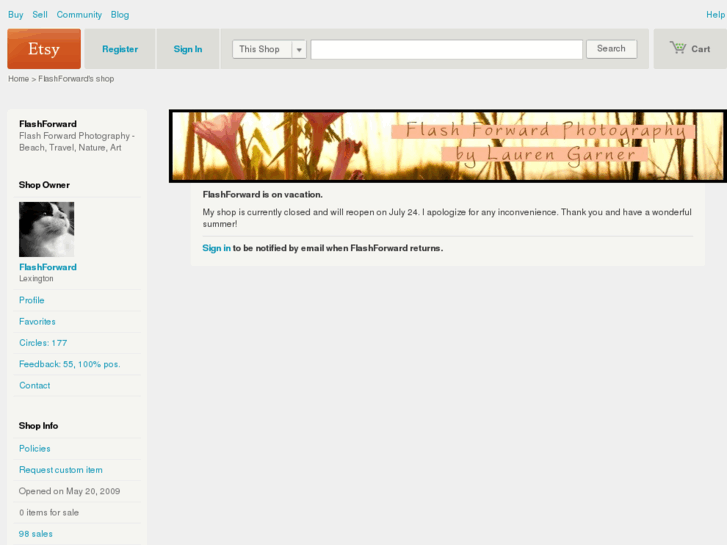This screenshot has width=727, height=545.
Task: Click the 'Shop Owner' section heading
Action: click(44, 185)
